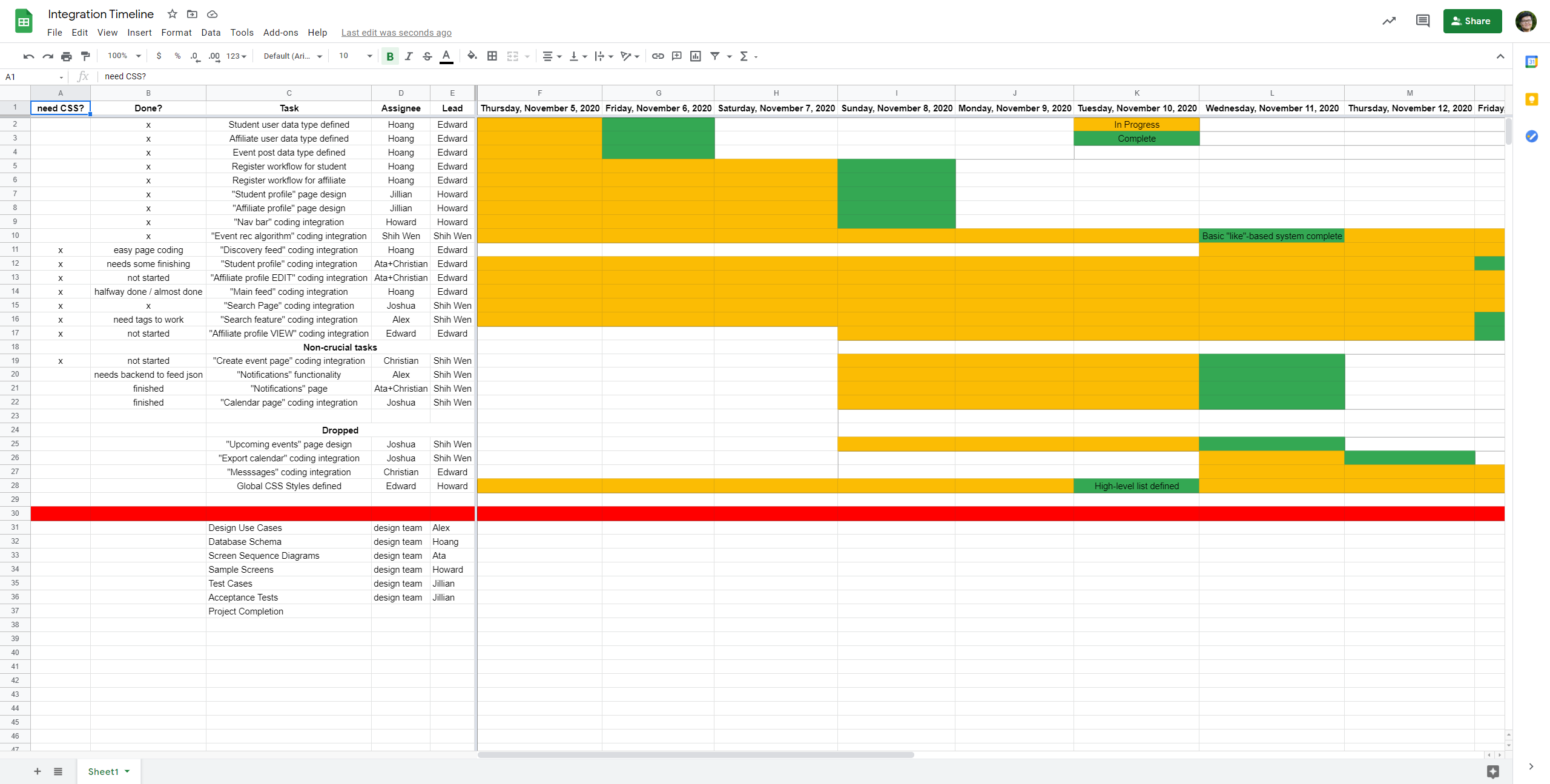The width and height of the screenshot is (1550, 784).
Task: Toggle Italic formatting
Action: tap(409, 56)
